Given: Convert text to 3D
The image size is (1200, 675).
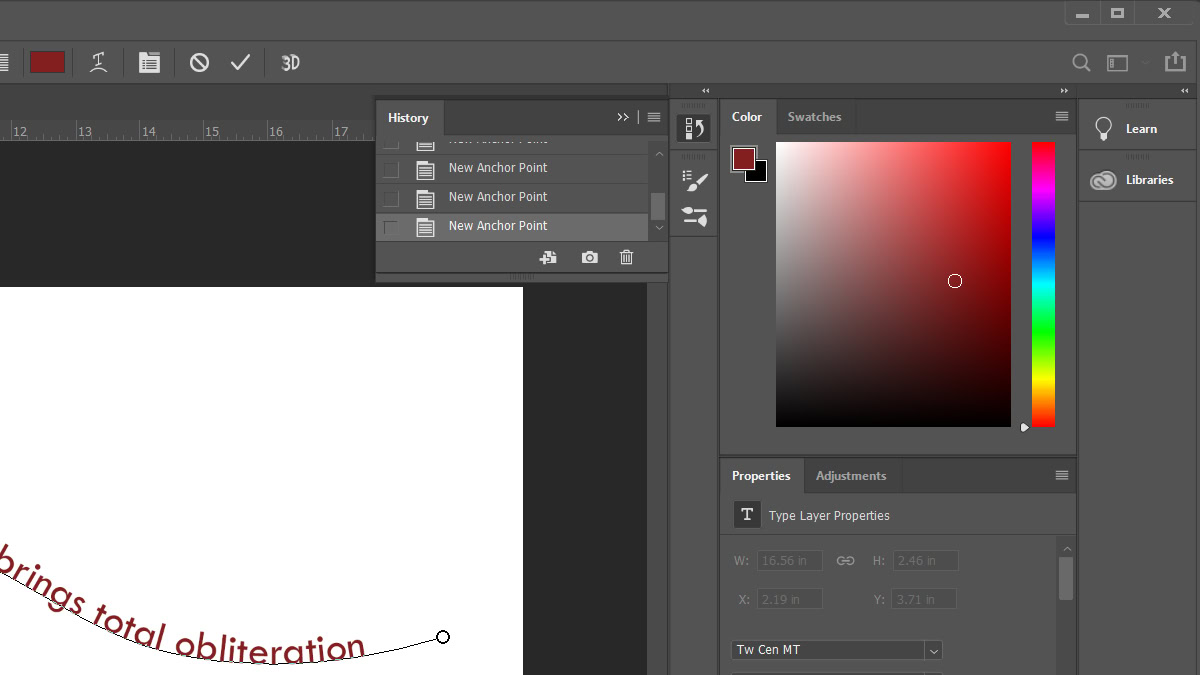Looking at the screenshot, I should click(290, 62).
